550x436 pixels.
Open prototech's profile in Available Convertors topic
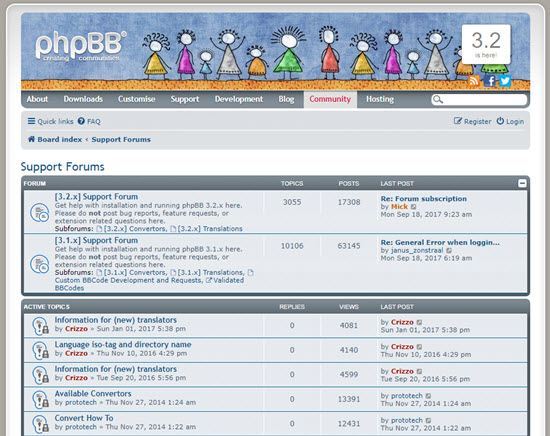pos(81,403)
